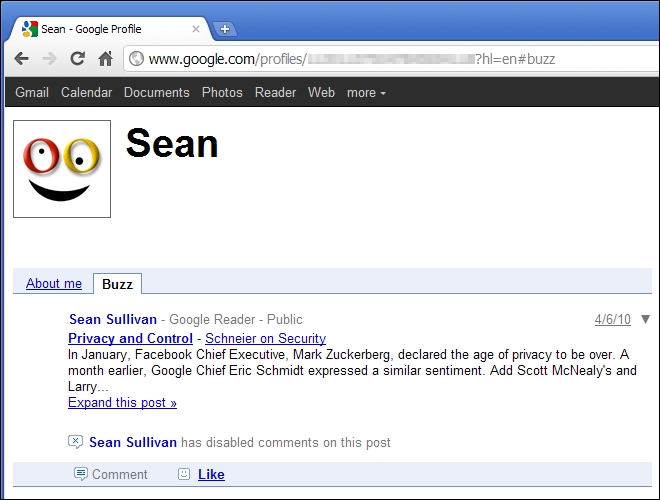660x500 pixels.
Task: Open the Privacy and Control link
Action: 130,338
